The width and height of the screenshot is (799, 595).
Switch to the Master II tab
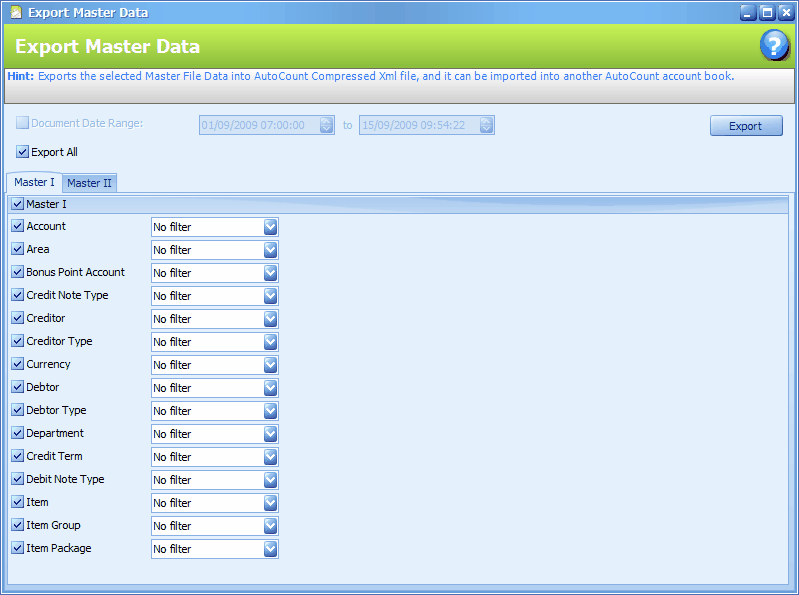[89, 183]
